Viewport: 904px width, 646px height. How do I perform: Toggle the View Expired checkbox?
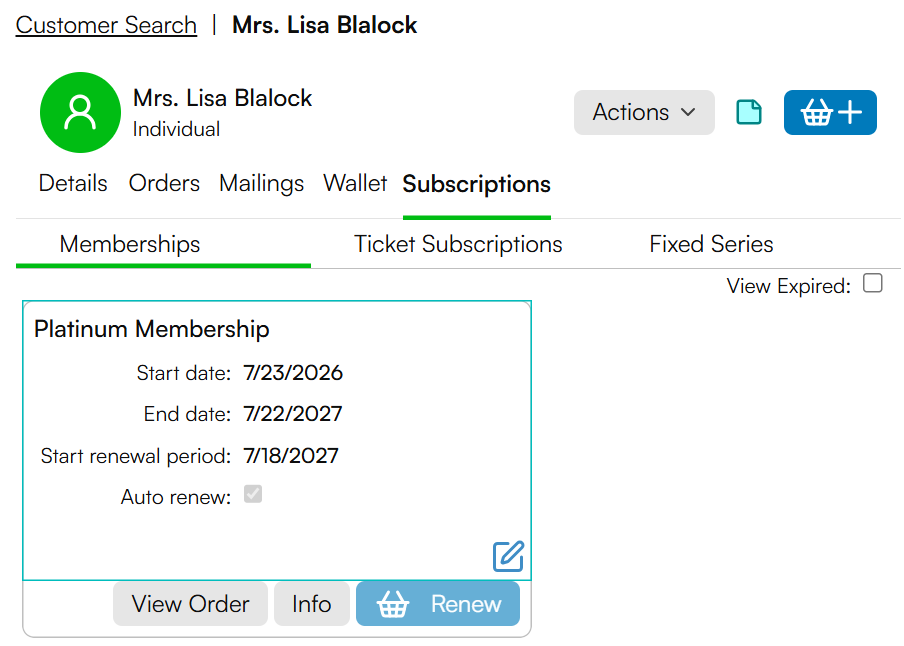click(x=873, y=283)
